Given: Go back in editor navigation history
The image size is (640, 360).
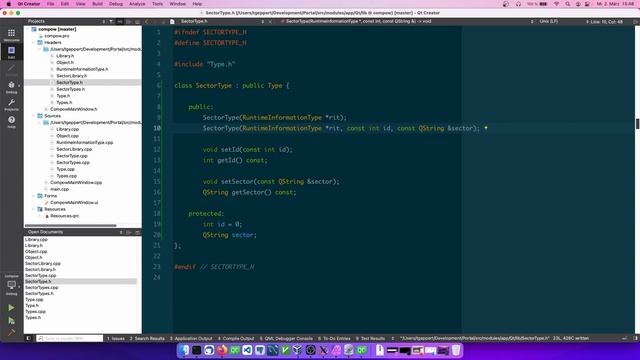Looking at the screenshot, I should click(147, 21).
